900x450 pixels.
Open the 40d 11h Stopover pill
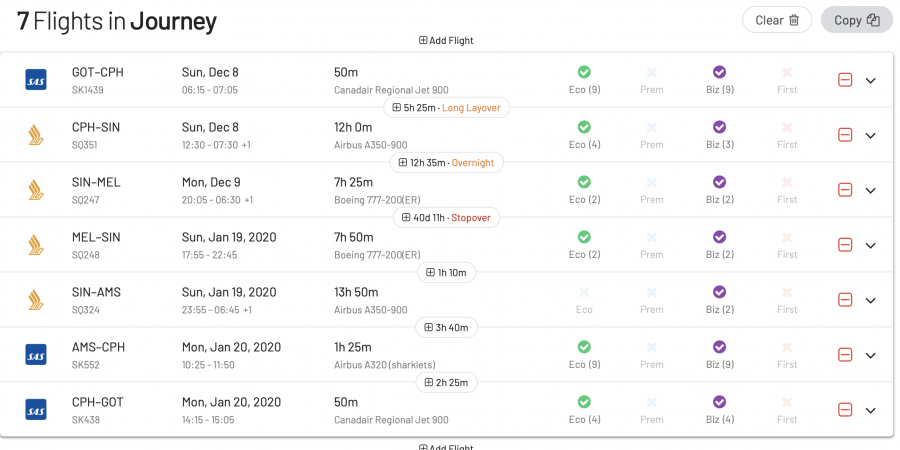click(x=447, y=217)
